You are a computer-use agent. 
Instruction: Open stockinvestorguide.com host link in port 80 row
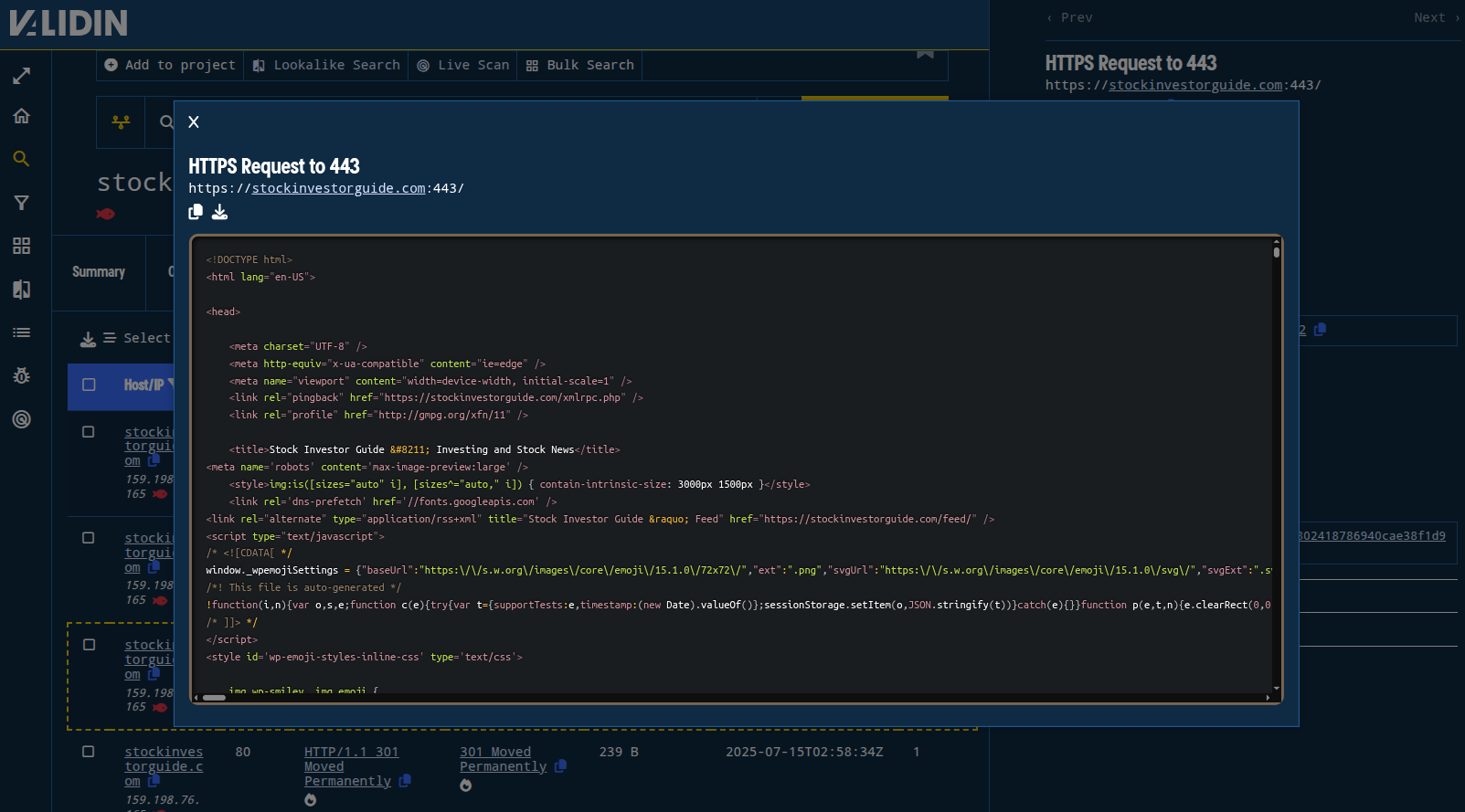164,766
